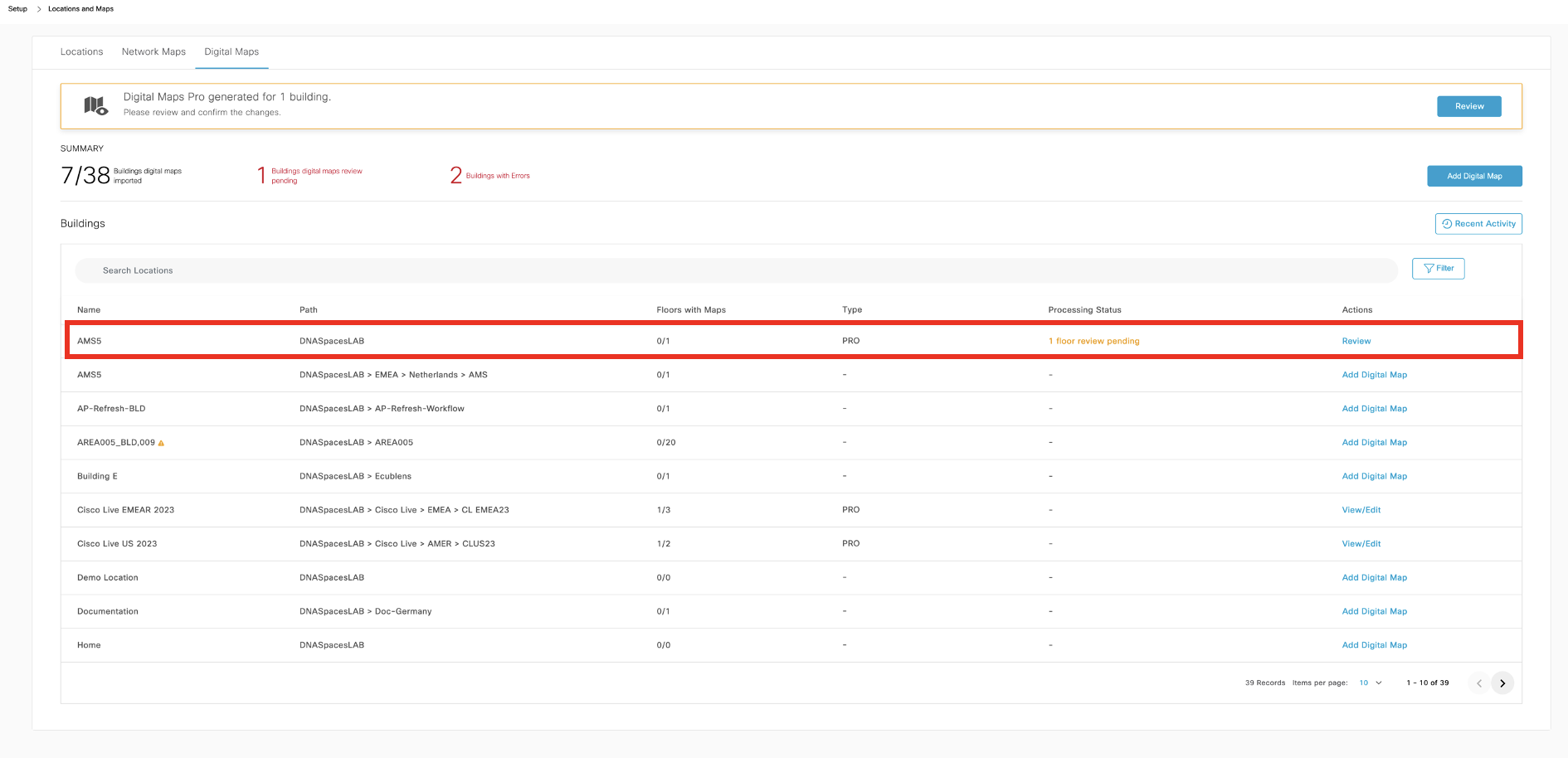Open View/Edit for Cisco Live EMEAR 2023
The image size is (1568, 758).
click(x=1361, y=510)
